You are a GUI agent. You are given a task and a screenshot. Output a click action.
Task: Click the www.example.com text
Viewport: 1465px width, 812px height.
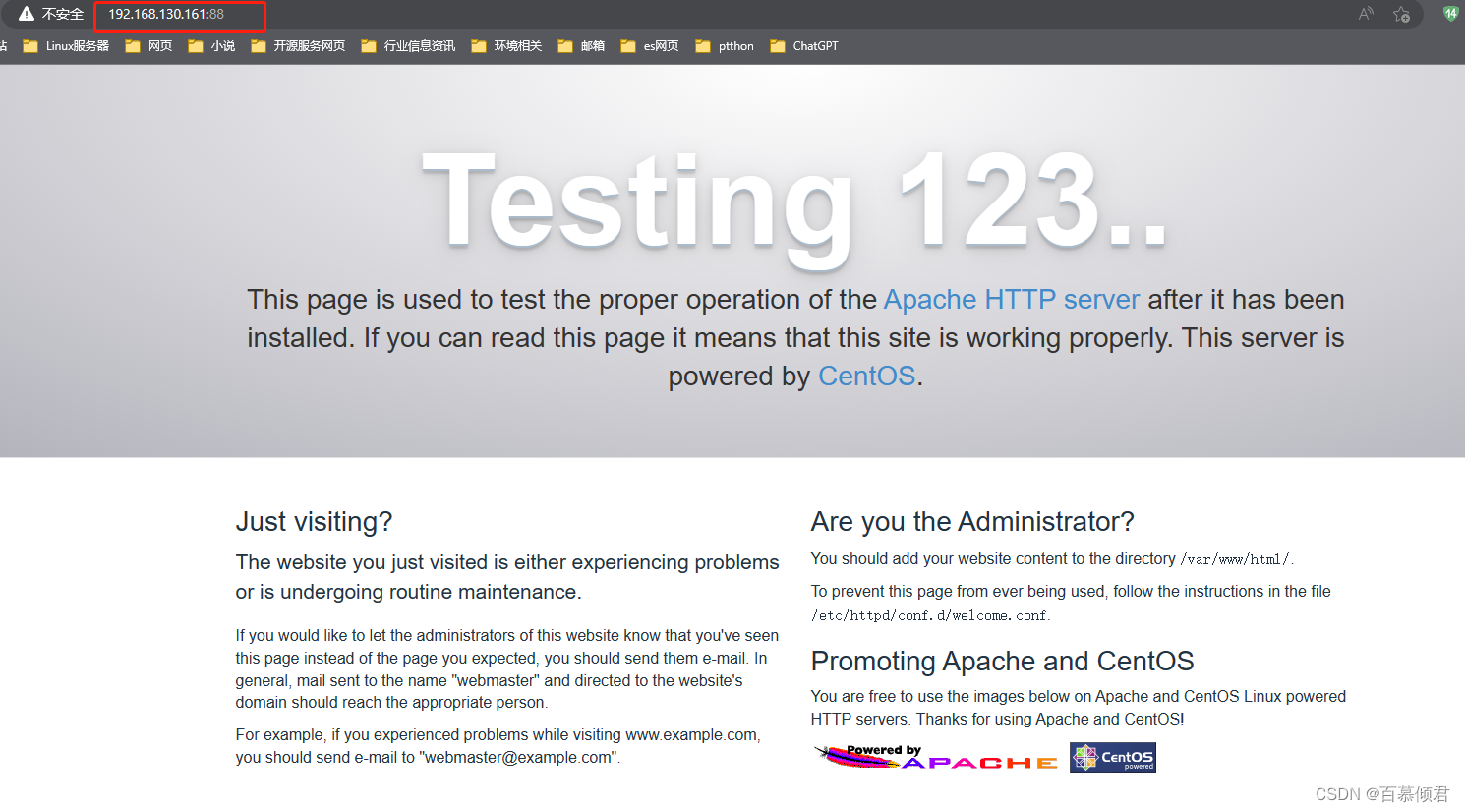pos(691,735)
